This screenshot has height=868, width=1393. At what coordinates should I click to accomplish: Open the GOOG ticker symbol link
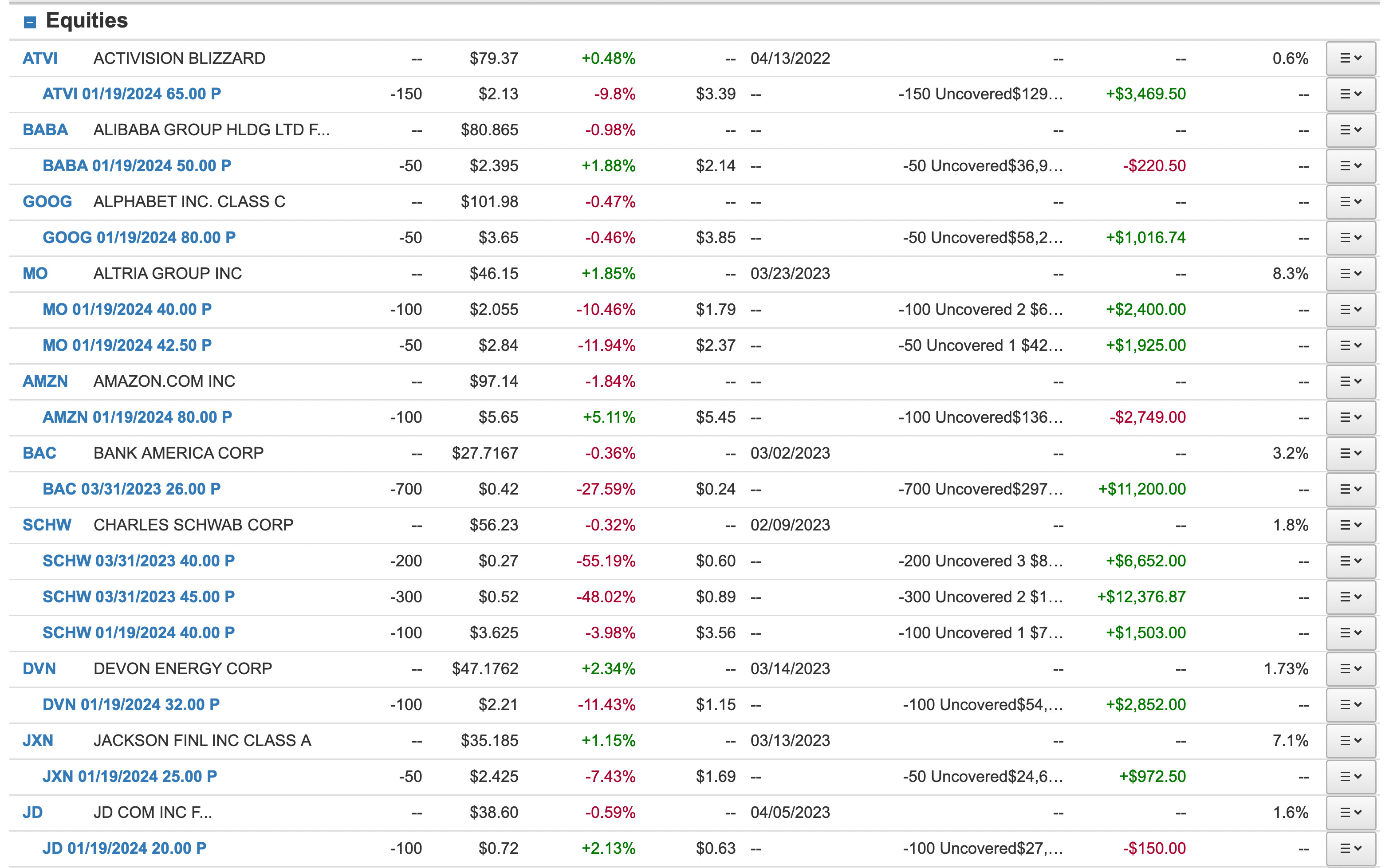point(47,202)
